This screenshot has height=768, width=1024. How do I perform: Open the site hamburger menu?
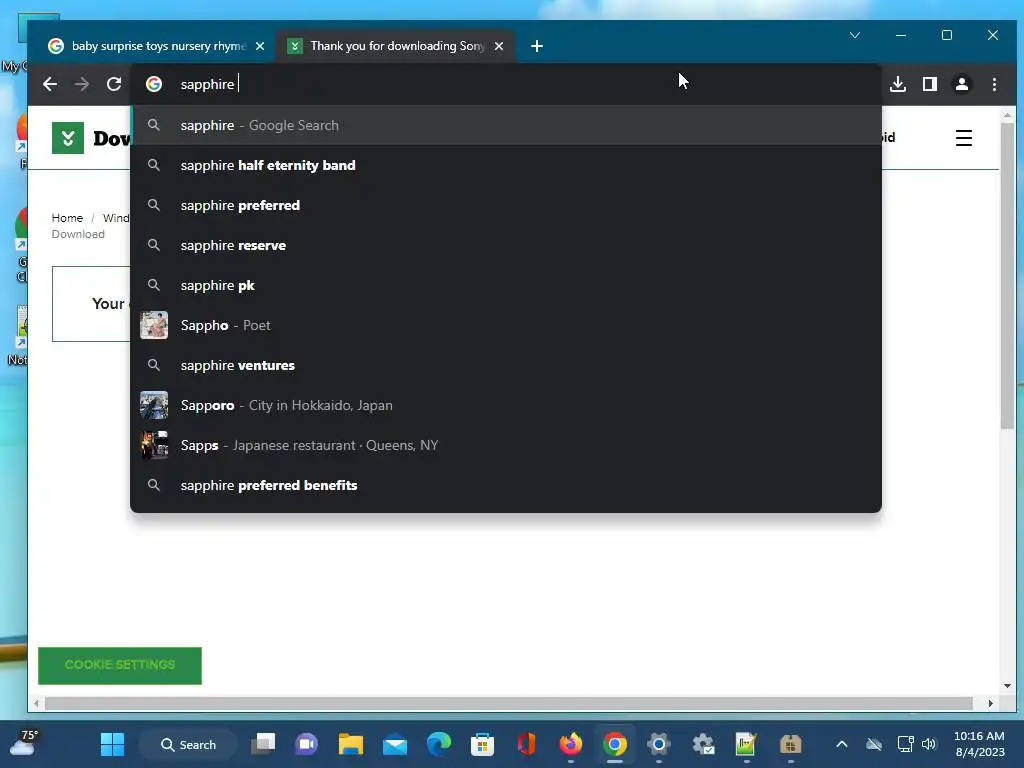[964, 138]
